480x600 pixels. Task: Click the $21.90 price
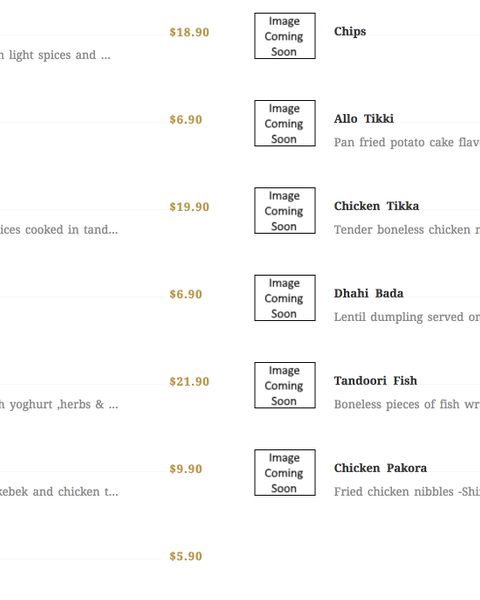tap(189, 382)
